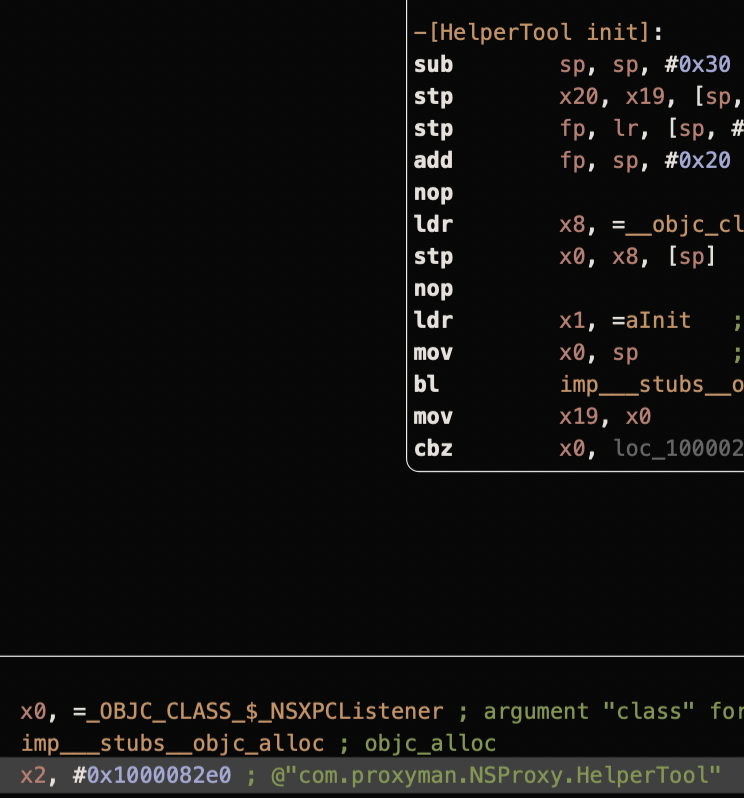Click the cbz mnemonic in the graph block
The height and width of the screenshot is (798, 744).
(x=433, y=449)
